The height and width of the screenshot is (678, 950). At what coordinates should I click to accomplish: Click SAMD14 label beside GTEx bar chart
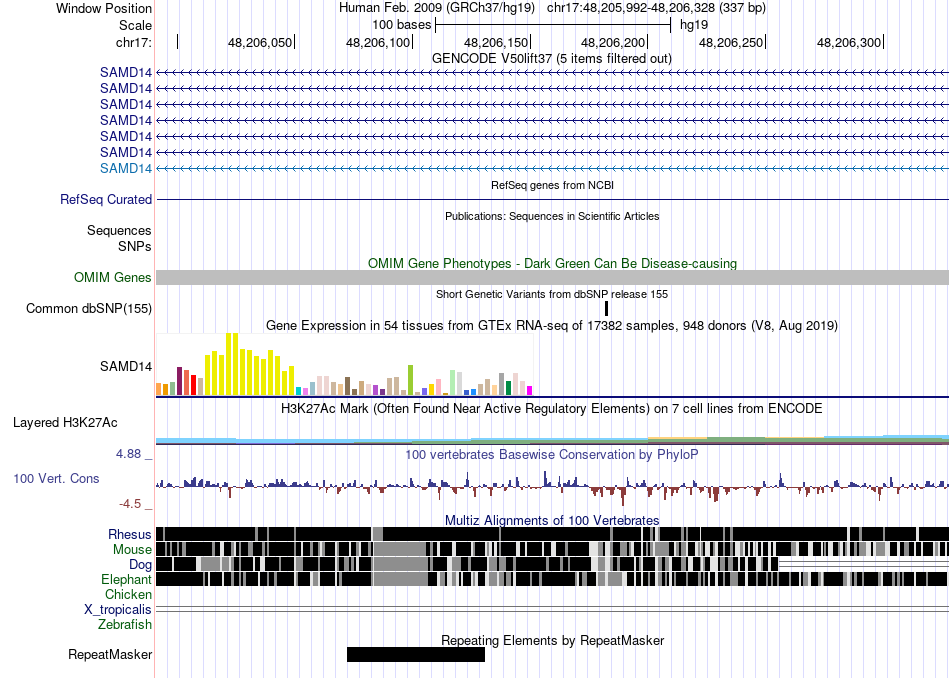pos(126,367)
